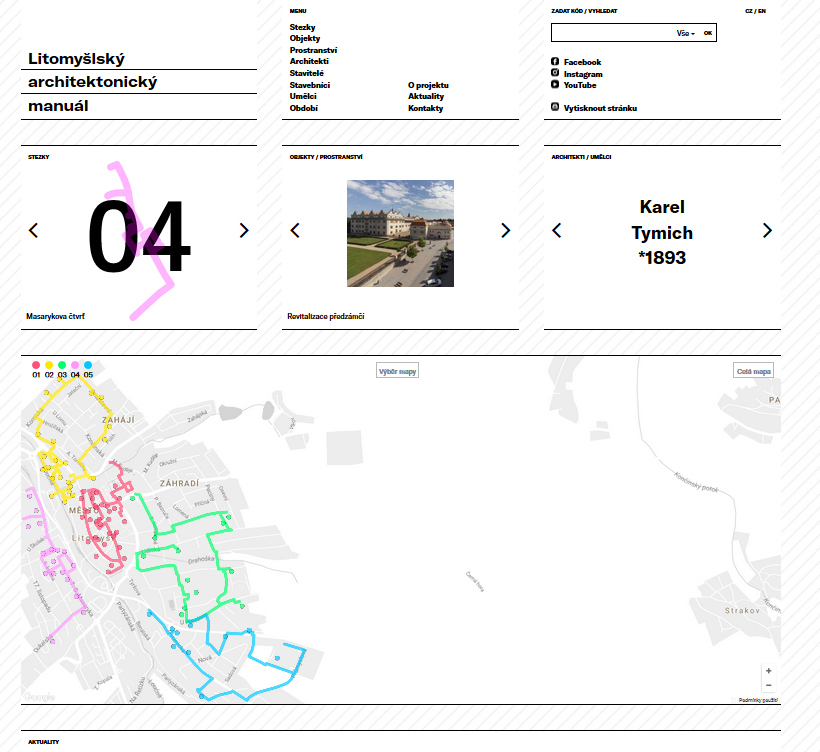Open the Masarykova čtvrť trail link

point(55,316)
